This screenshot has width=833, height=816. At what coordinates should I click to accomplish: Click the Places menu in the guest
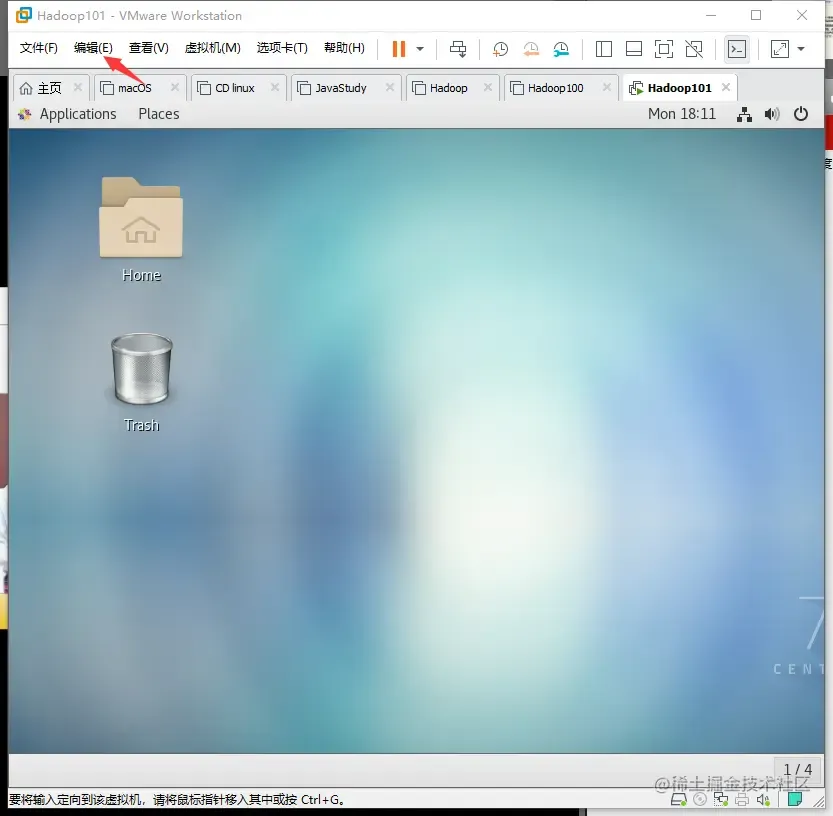point(159,114)
